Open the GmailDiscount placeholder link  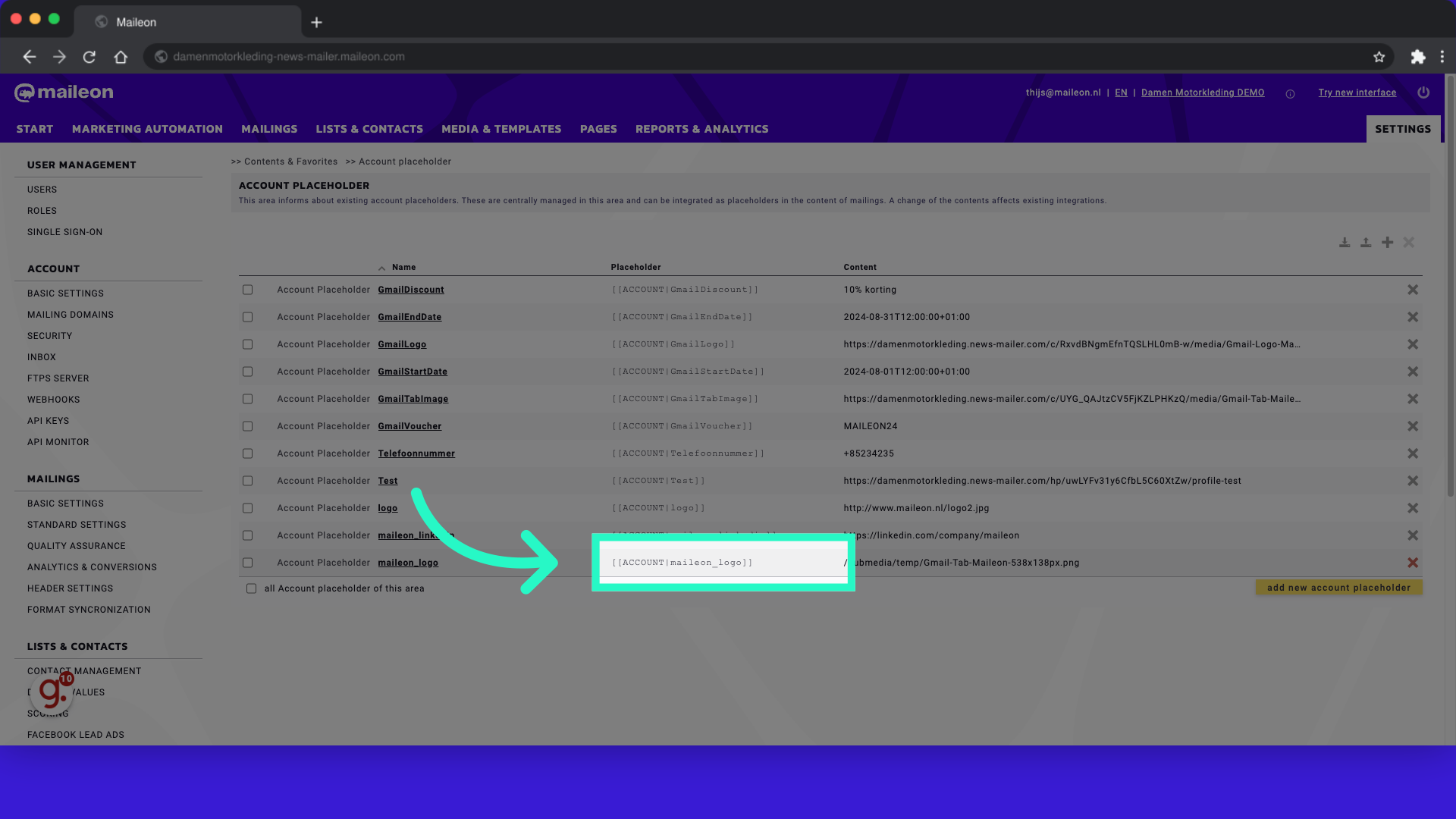[x=411, y=290]
